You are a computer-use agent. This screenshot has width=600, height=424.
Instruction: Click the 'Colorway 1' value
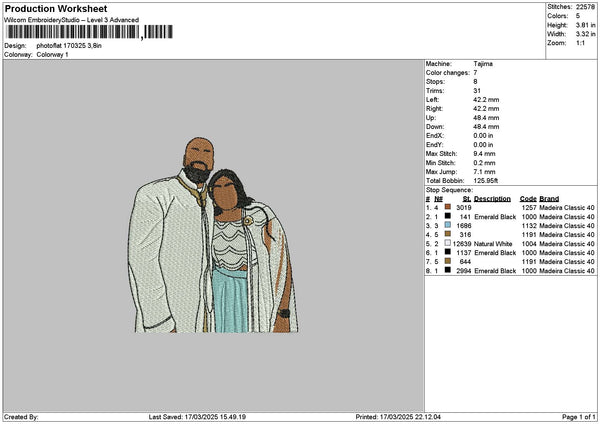point(52,55)
